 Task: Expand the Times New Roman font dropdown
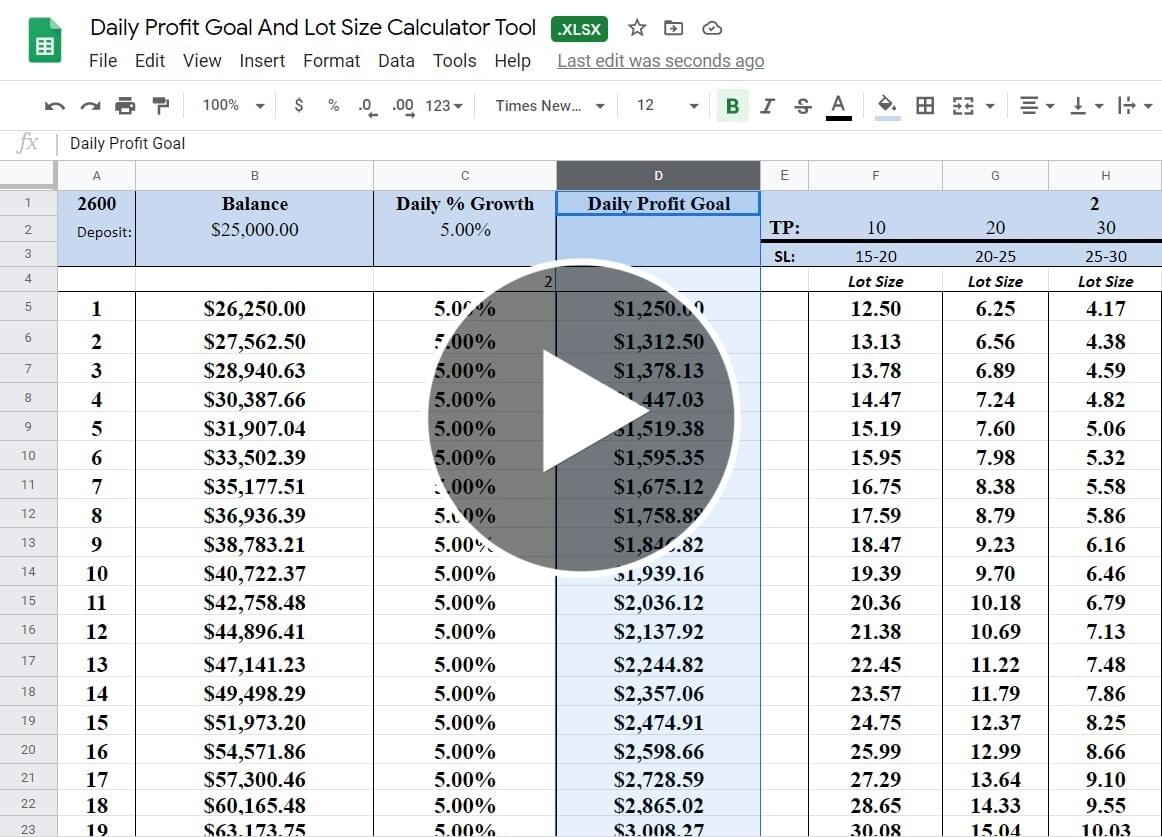tap(551, 106)
